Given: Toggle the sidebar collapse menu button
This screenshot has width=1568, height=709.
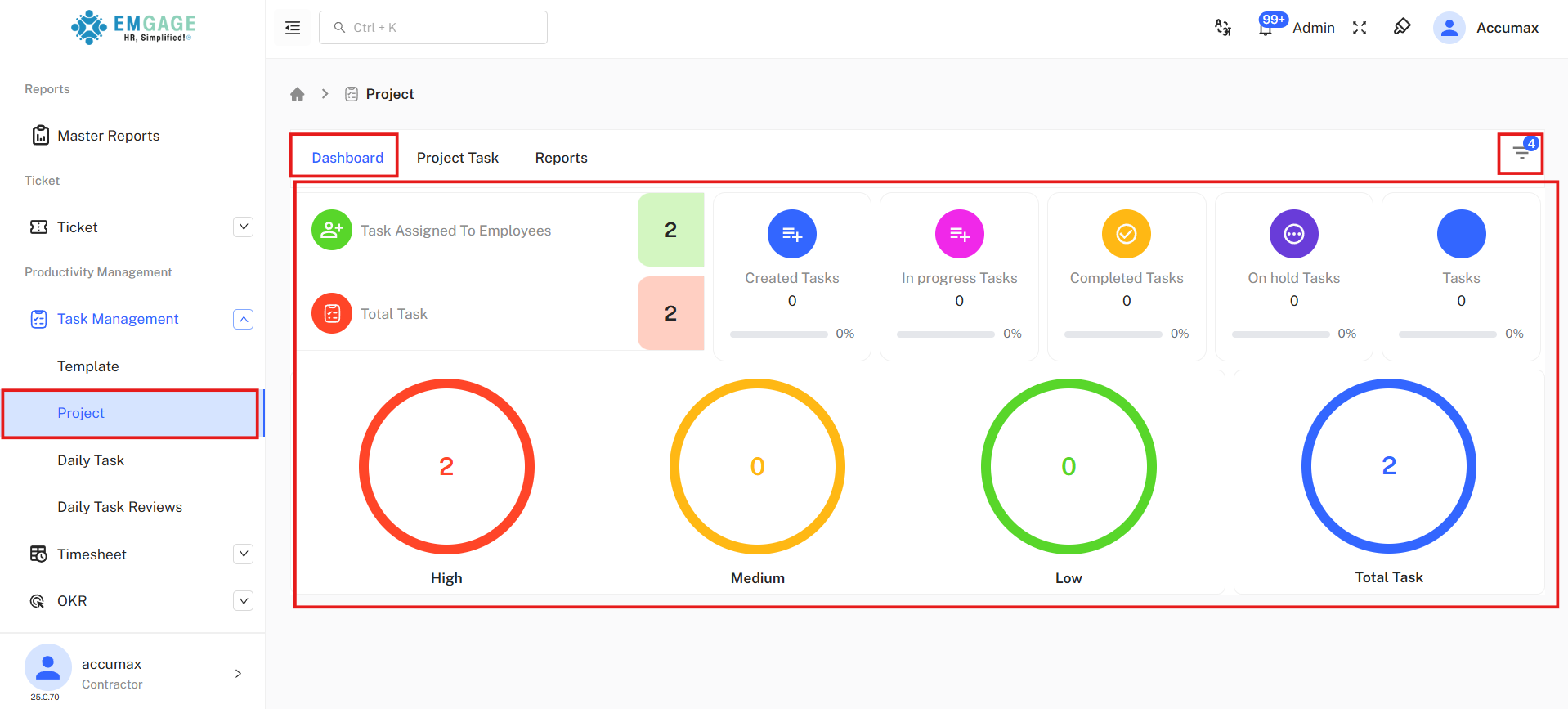Looking at the screenshot, I should [293, 28].
